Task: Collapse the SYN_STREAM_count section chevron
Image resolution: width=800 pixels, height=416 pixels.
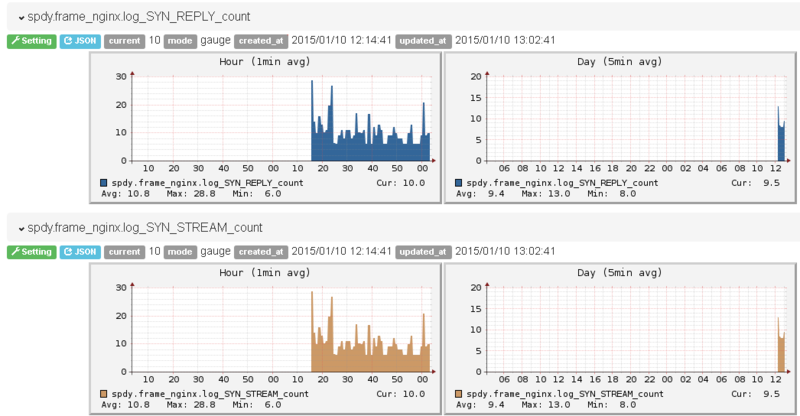Action: pyautogui.click(x=21, y=229)
